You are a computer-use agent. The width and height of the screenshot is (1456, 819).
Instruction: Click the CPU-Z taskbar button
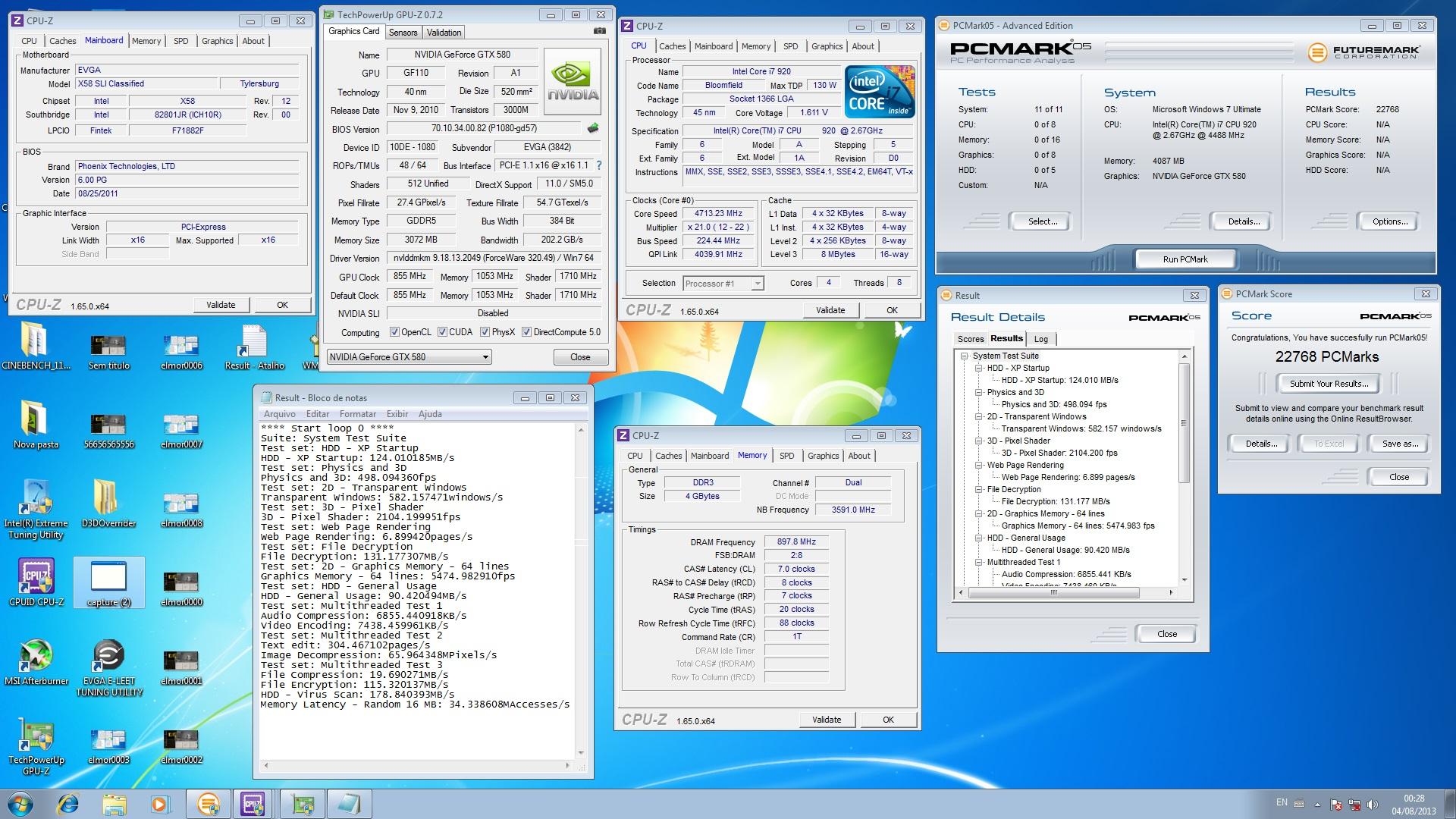[x=252, y=804]
